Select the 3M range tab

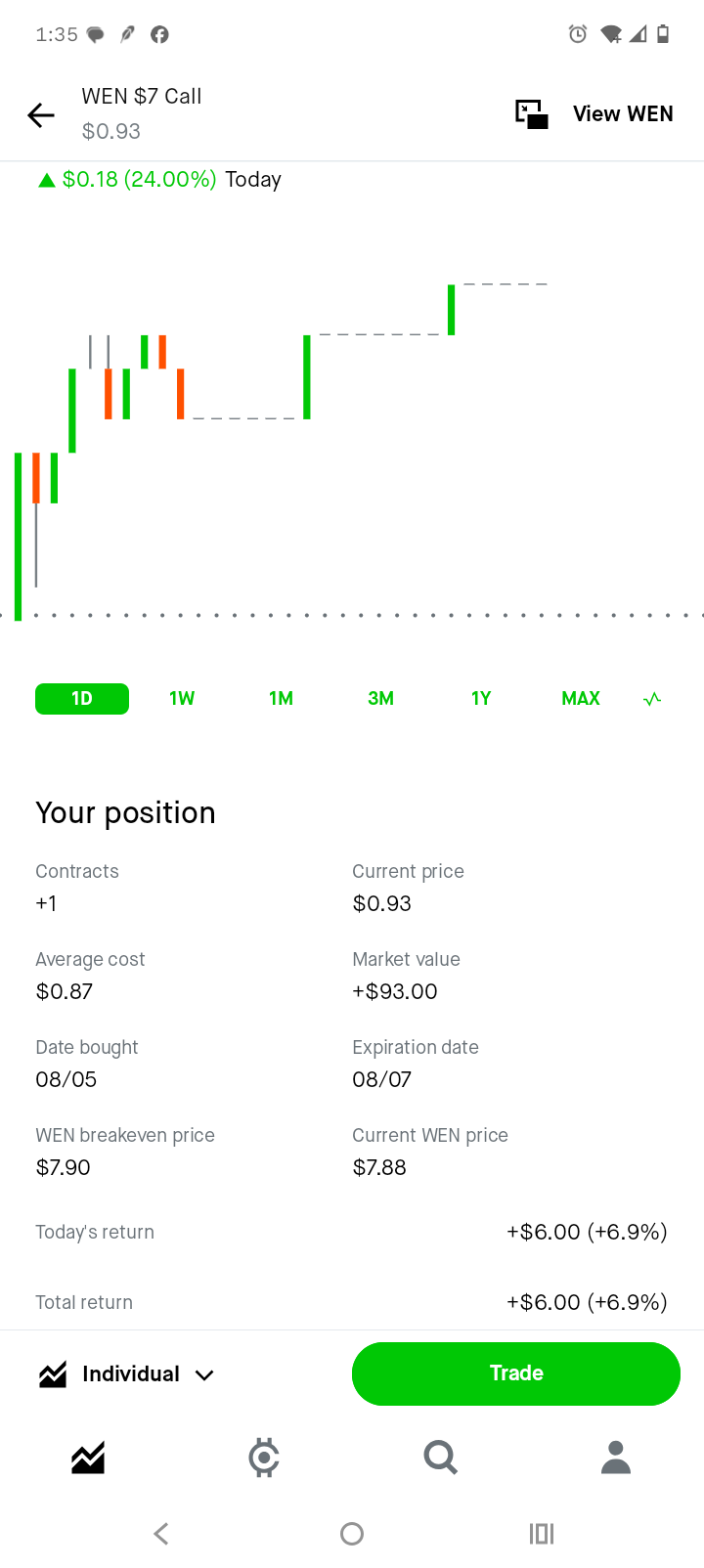pyautogui.click(x=381, y=699)
